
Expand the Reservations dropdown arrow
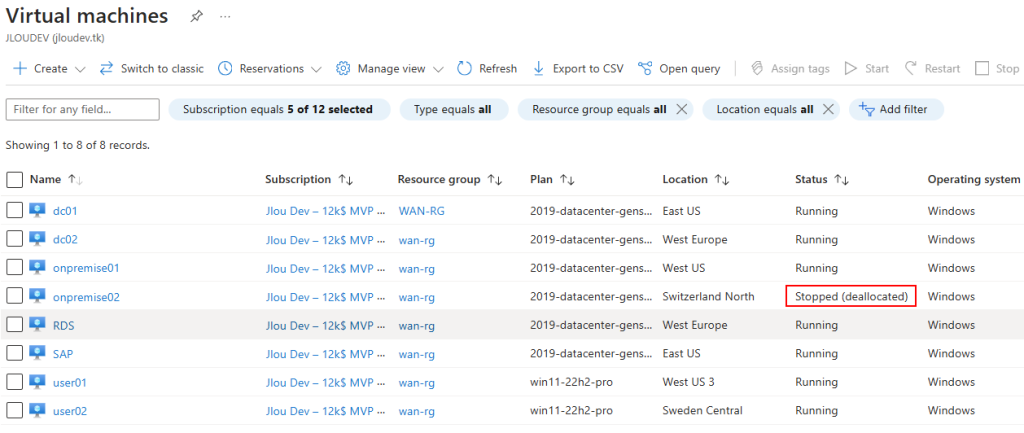click(x=317, y=69)
